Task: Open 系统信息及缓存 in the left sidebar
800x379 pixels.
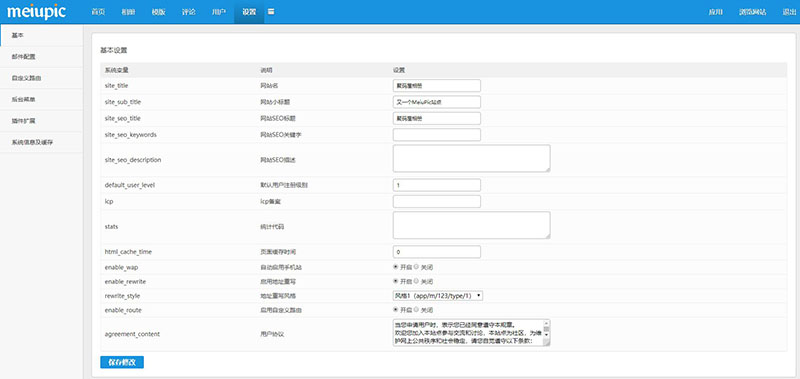Action: (x=41, y=143)
